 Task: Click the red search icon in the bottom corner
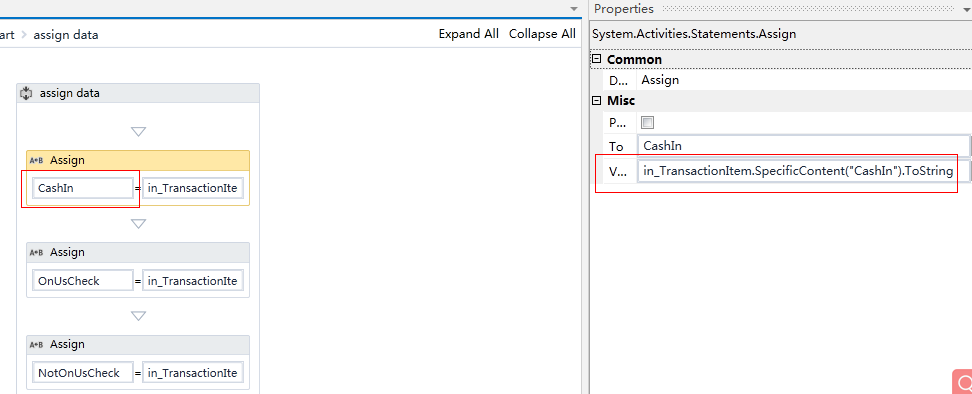point(963,382)
